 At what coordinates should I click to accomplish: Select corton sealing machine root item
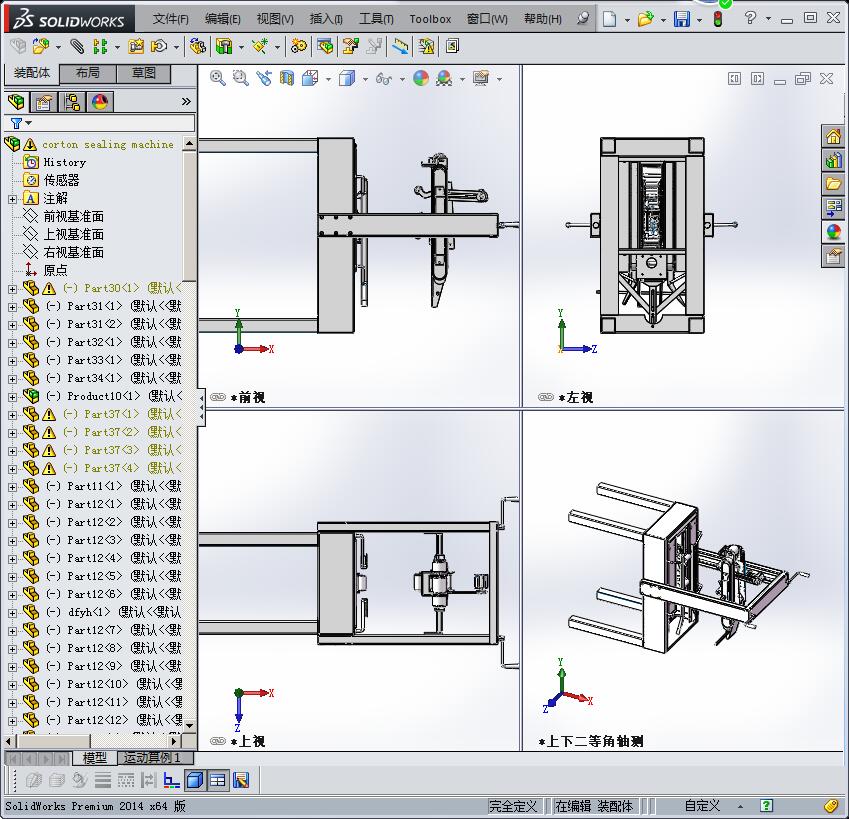tap(108, 145)
